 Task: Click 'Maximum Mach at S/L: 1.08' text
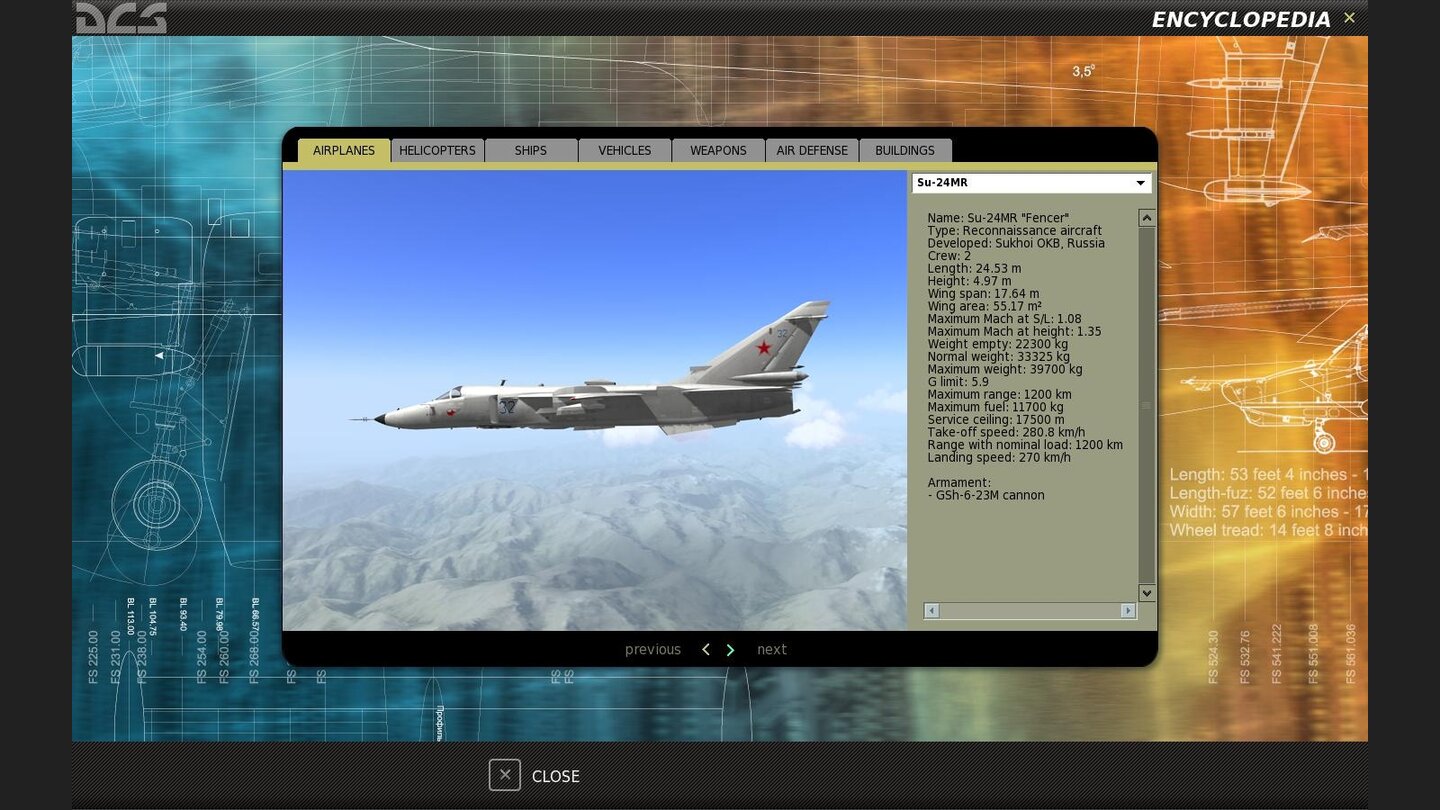(x=1004, y=319)
